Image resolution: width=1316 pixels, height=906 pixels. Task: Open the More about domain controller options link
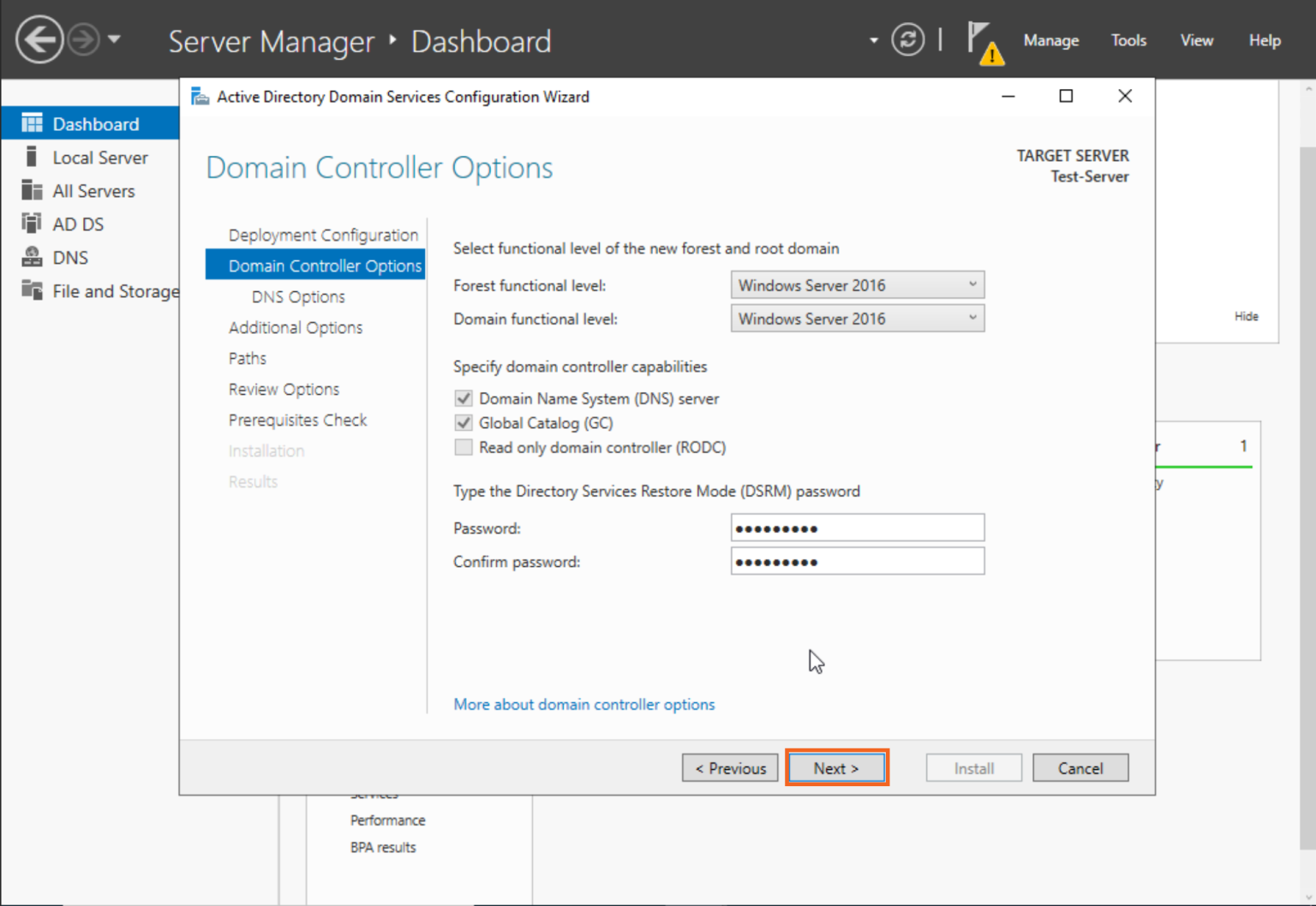pos(583,704)
